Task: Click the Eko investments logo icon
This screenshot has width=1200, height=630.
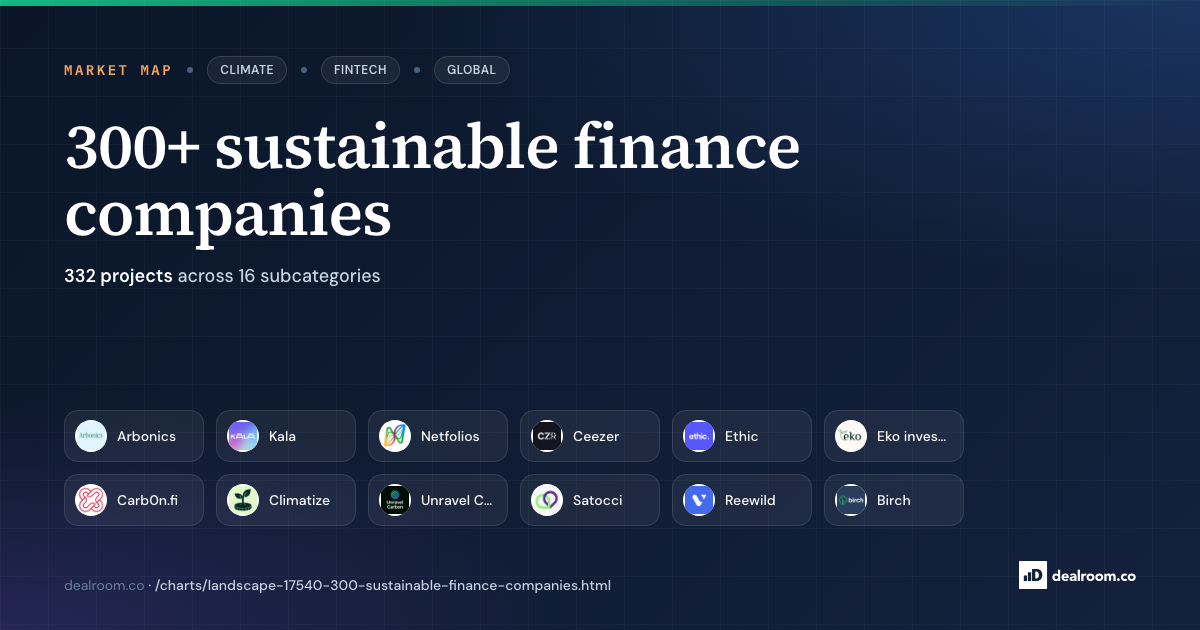Action: click(x=851, y=436)
